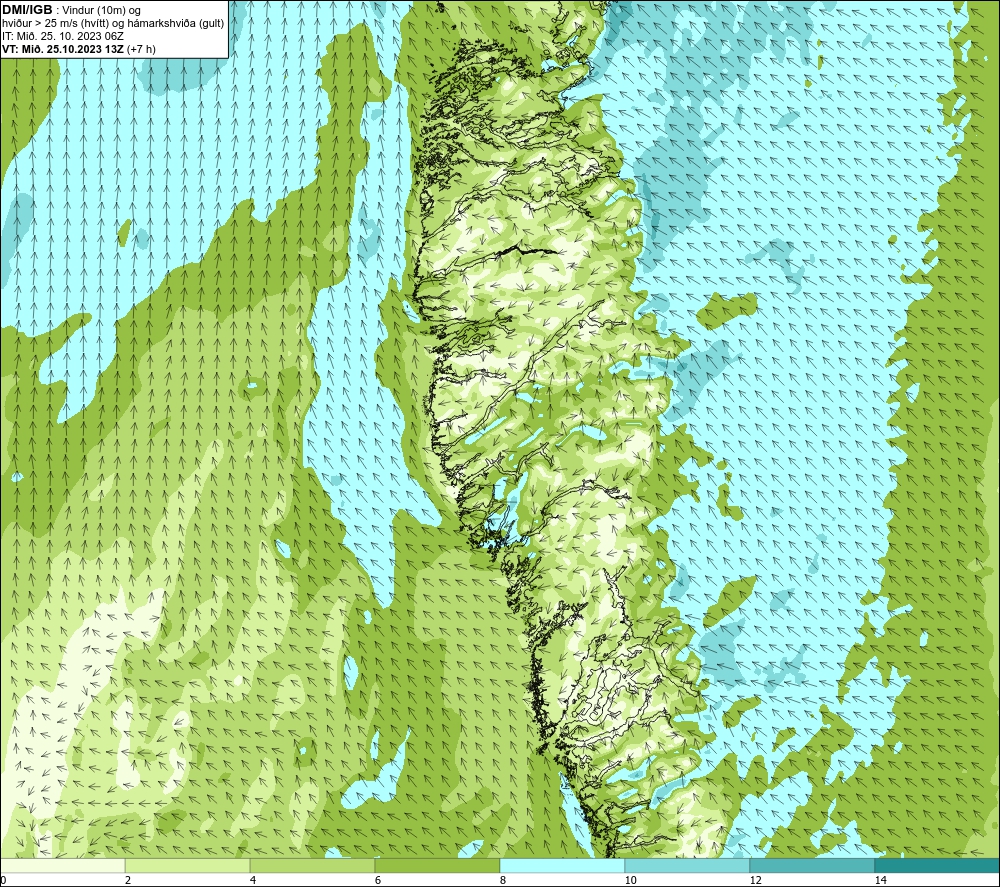Click the 'Vindur (10m) og' label
This screenshot has height=887, width=1000.
click(102, 11)
